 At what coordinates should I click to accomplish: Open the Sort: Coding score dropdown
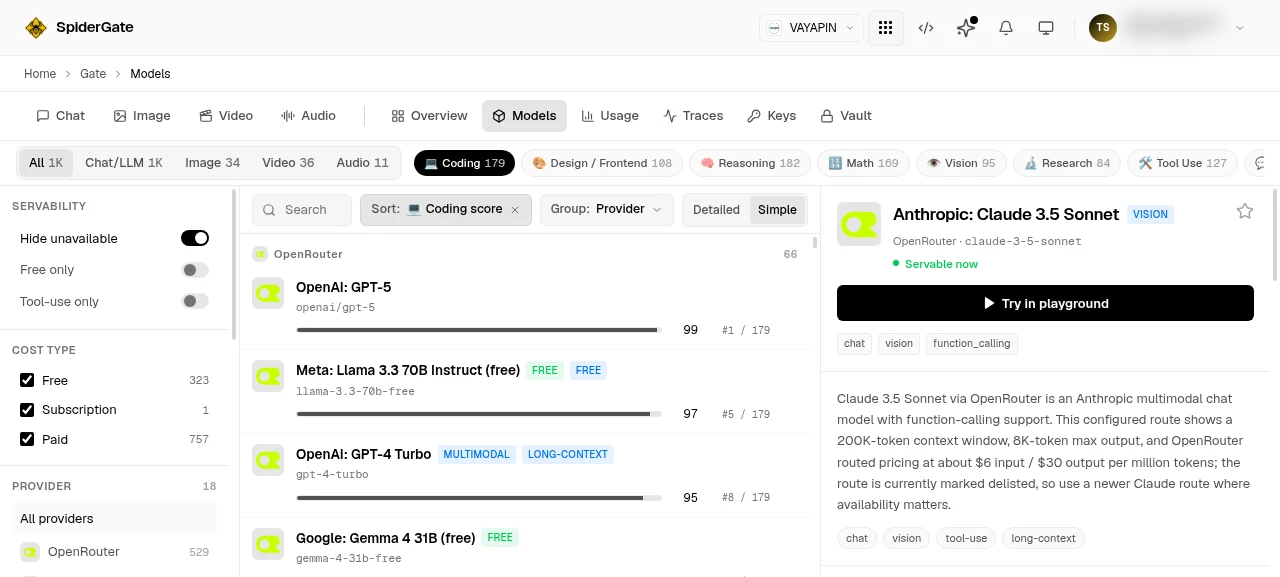tap(444, 210)
